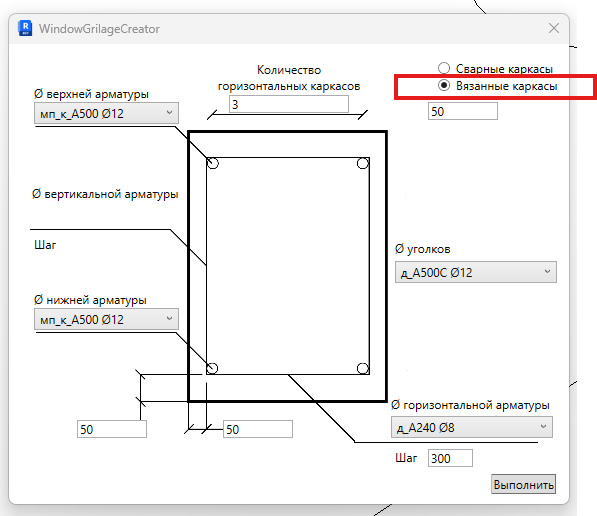Click the WindowGrilageCreator title text
This screenshot has height=516, width=597.
tap(99, 29)
